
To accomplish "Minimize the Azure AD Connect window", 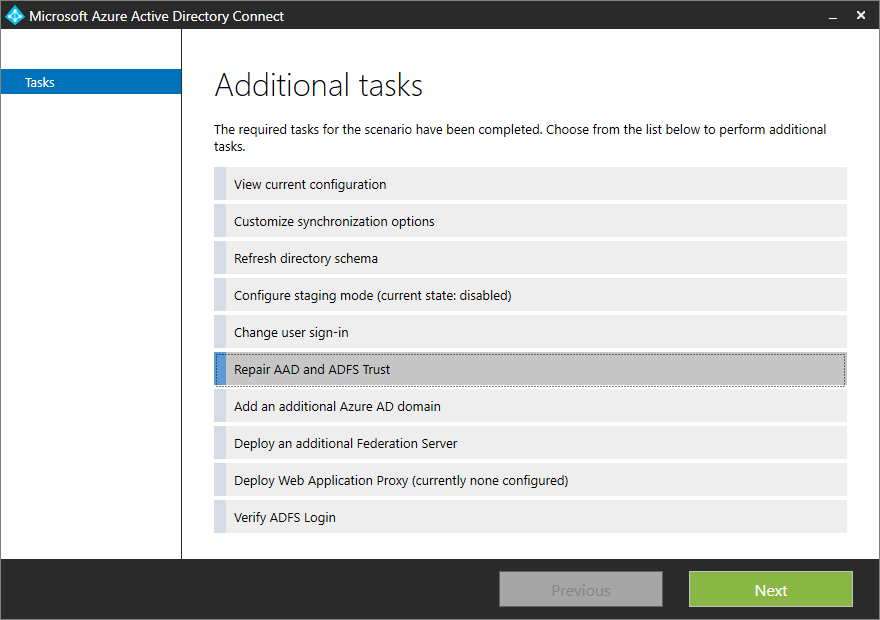I will click(x=833, y=16).
